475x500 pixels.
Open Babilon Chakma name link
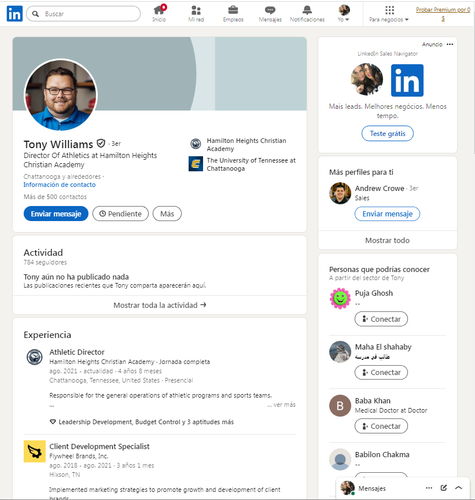click(382, 454)
